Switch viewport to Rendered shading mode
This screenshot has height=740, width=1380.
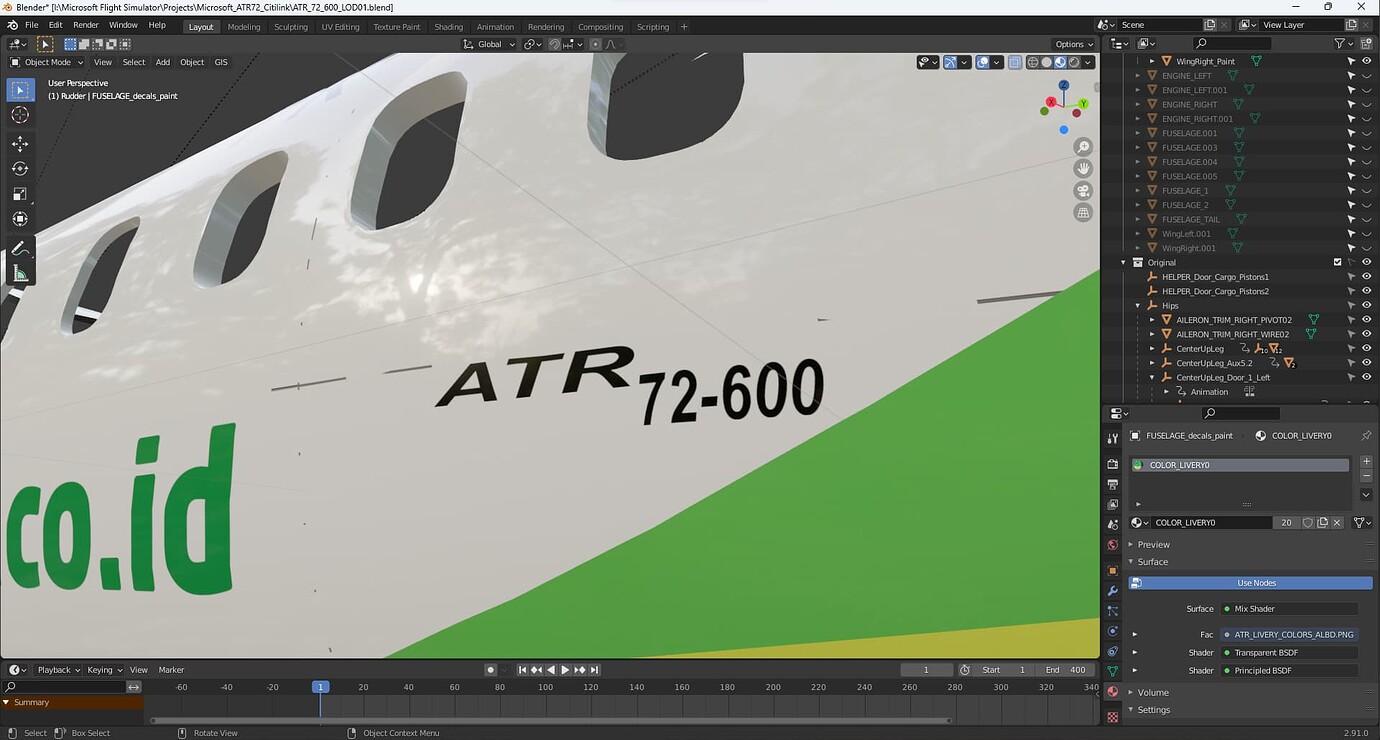tap(1073, 62)
